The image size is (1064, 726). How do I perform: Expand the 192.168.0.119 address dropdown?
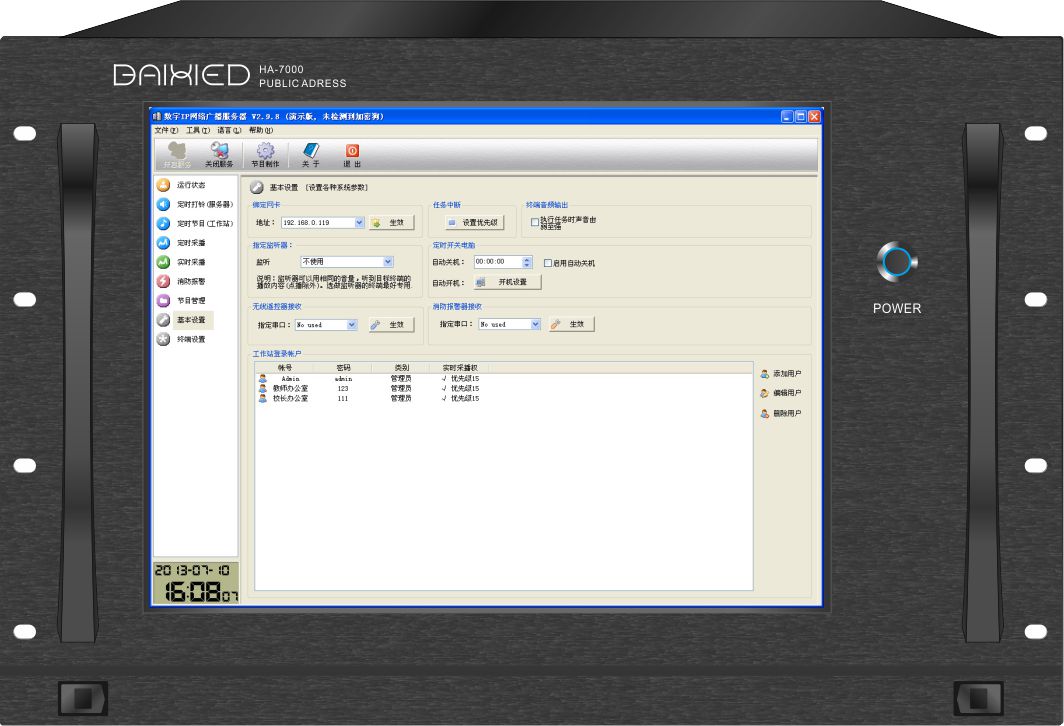pos(359,223)
